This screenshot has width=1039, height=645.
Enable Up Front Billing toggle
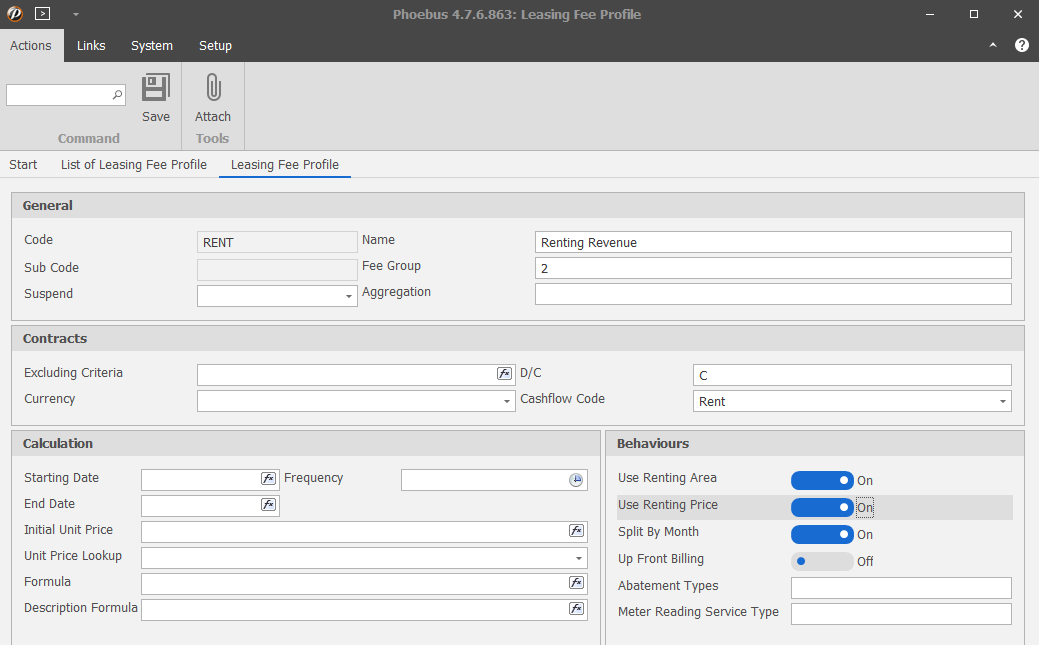click(x=822, y=562)
